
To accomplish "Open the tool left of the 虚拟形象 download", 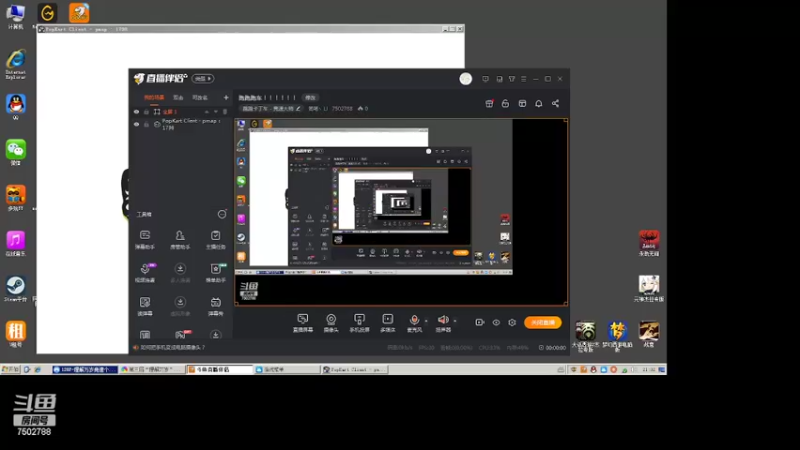I will (x=145, y=306).
